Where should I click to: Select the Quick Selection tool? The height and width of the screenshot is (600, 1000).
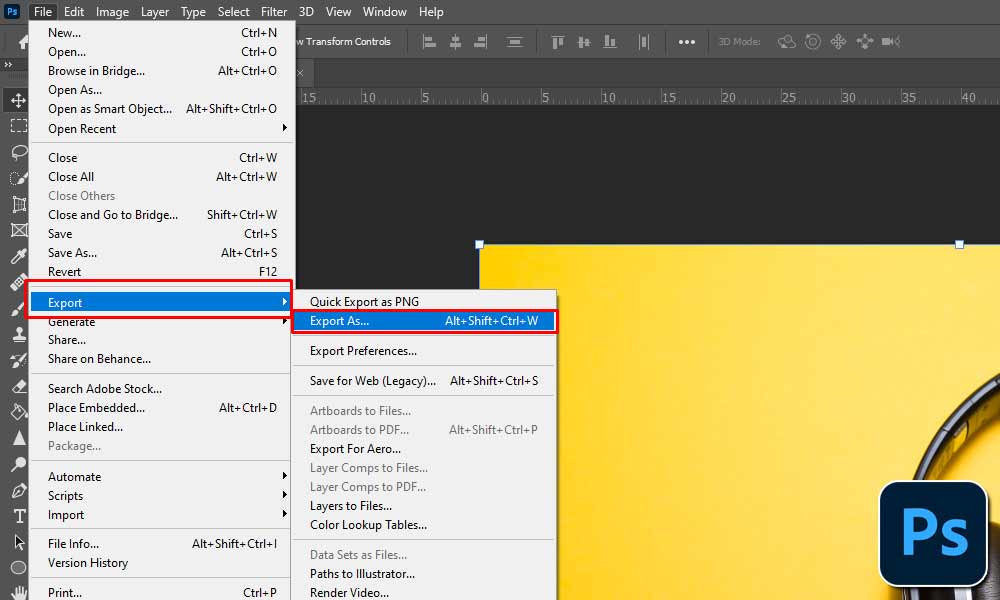[18, 178]
